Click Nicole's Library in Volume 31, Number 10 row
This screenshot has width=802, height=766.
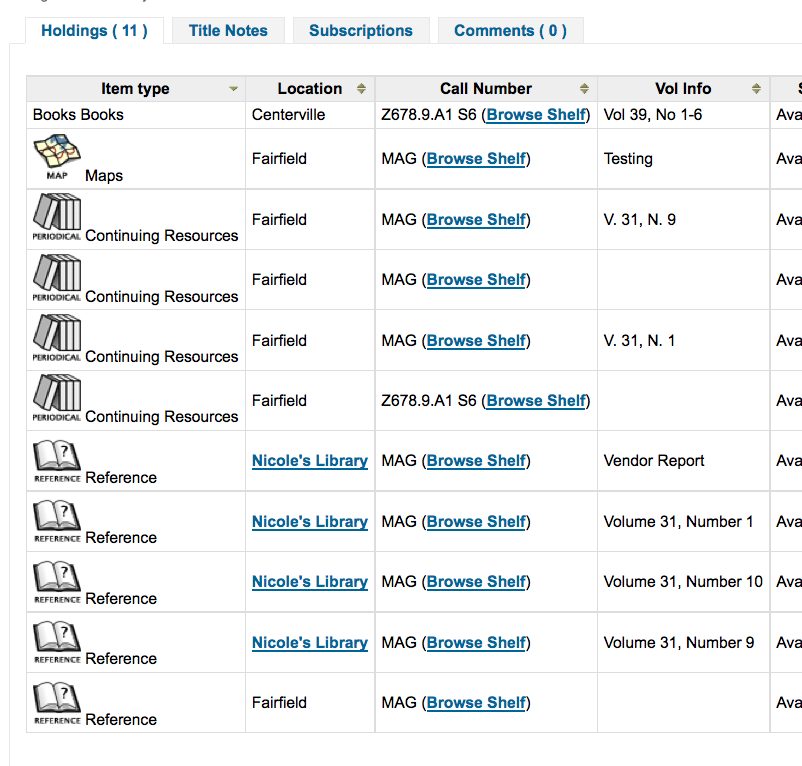pyautogui.click(x=310, y=582)
